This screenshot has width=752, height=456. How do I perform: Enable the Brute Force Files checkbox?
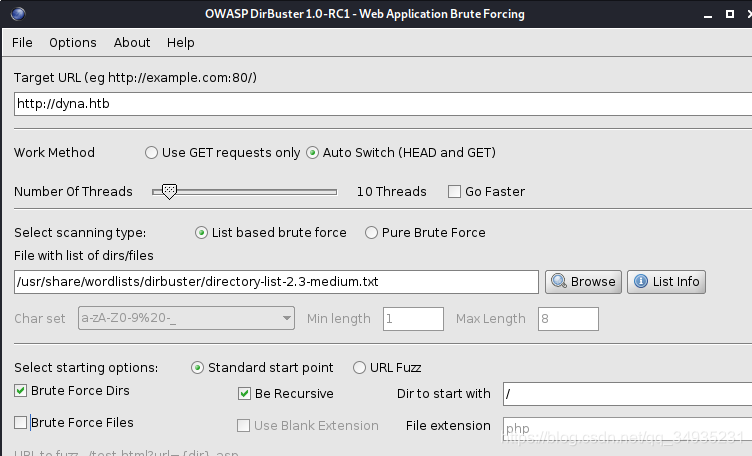pos(20,422)
